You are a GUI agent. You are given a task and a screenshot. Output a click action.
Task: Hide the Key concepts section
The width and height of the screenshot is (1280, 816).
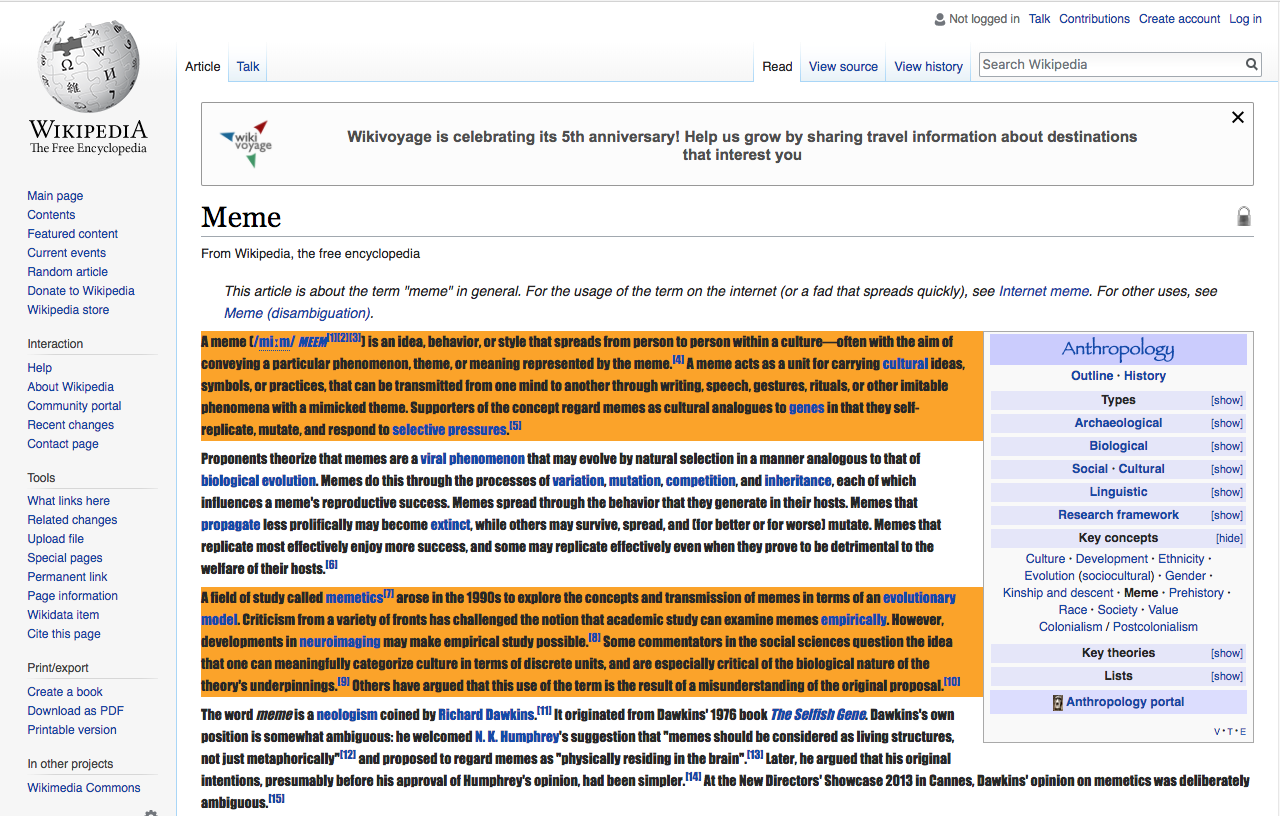[1229, 538]
